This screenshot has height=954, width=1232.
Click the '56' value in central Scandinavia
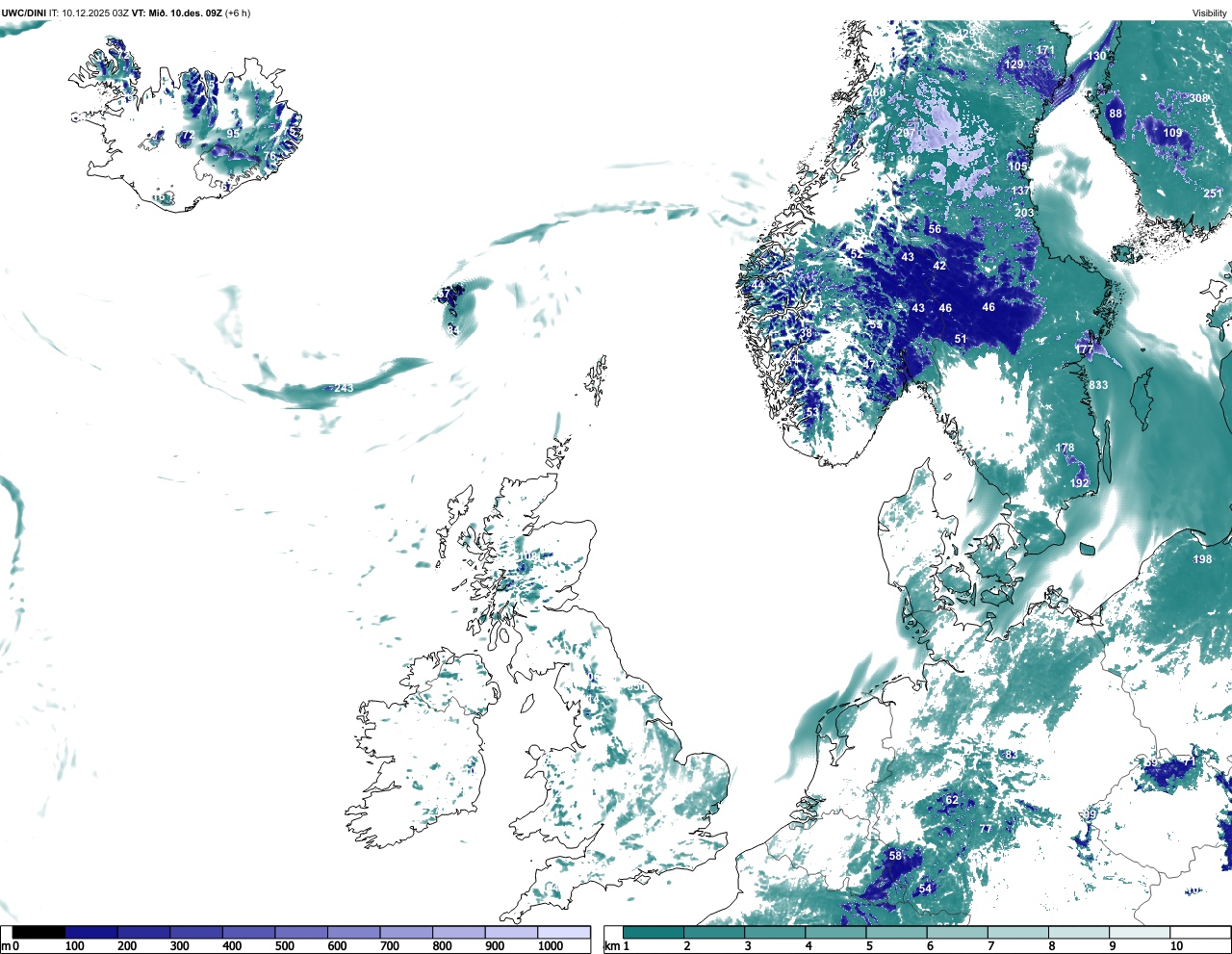click(x=935, y=229)
